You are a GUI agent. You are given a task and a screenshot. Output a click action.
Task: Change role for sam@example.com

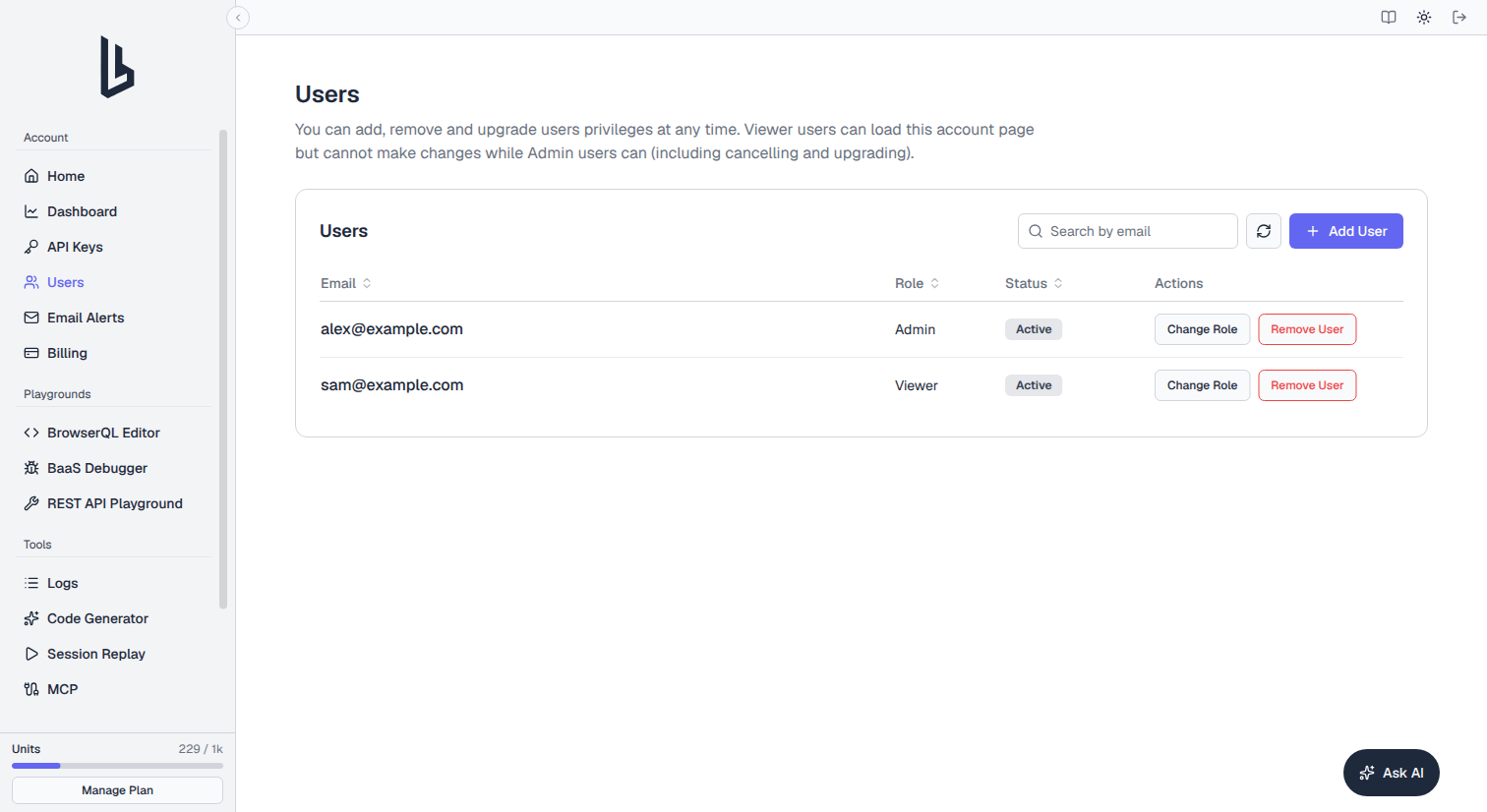(x=1202, y=385)
